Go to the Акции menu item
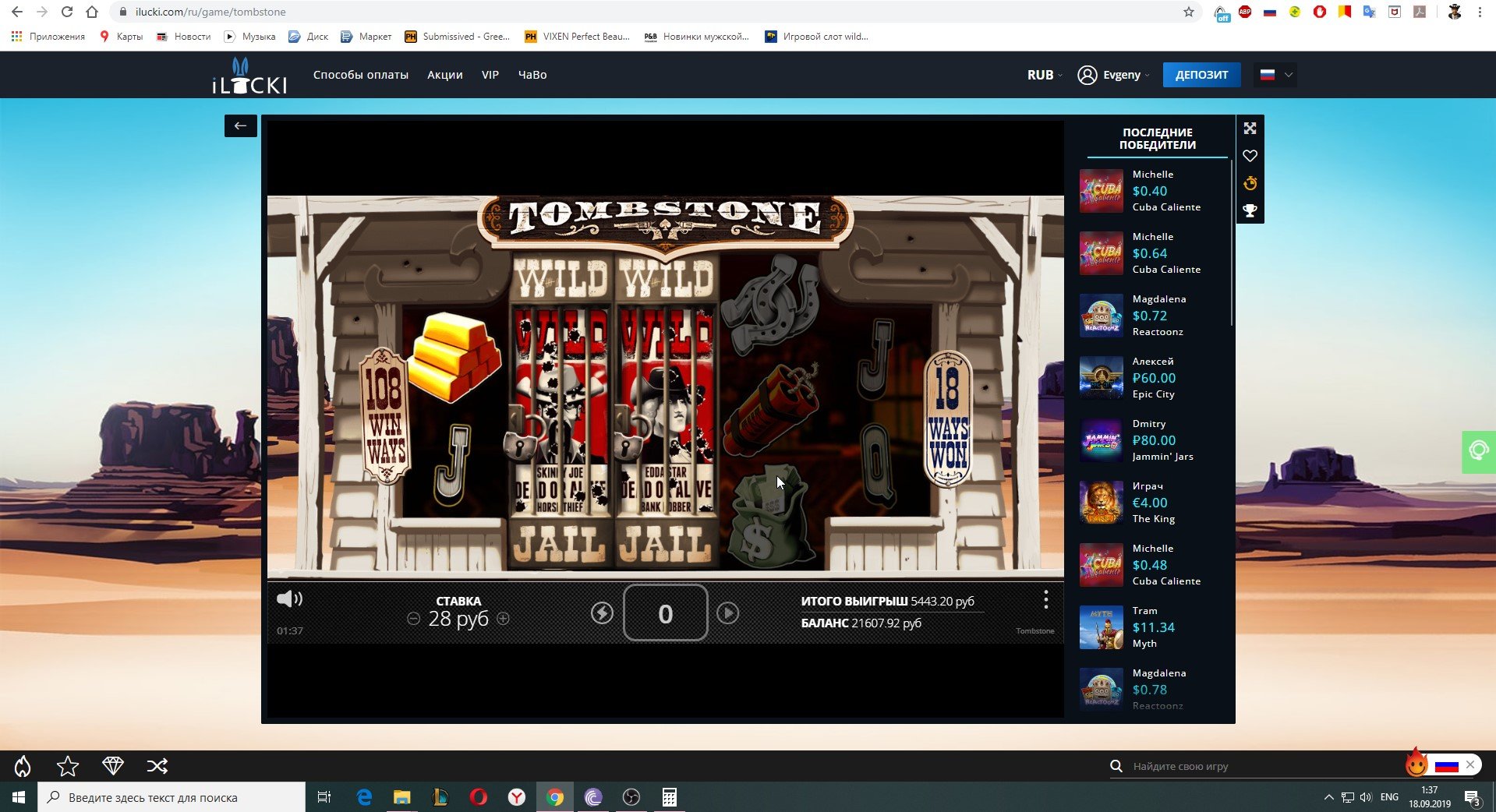 click(x=444, y=75)
